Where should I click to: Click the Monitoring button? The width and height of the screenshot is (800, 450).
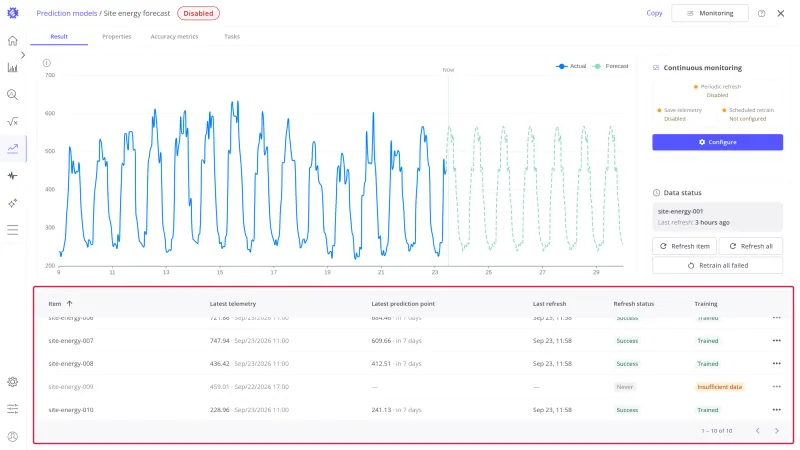[x=710, y=13]
